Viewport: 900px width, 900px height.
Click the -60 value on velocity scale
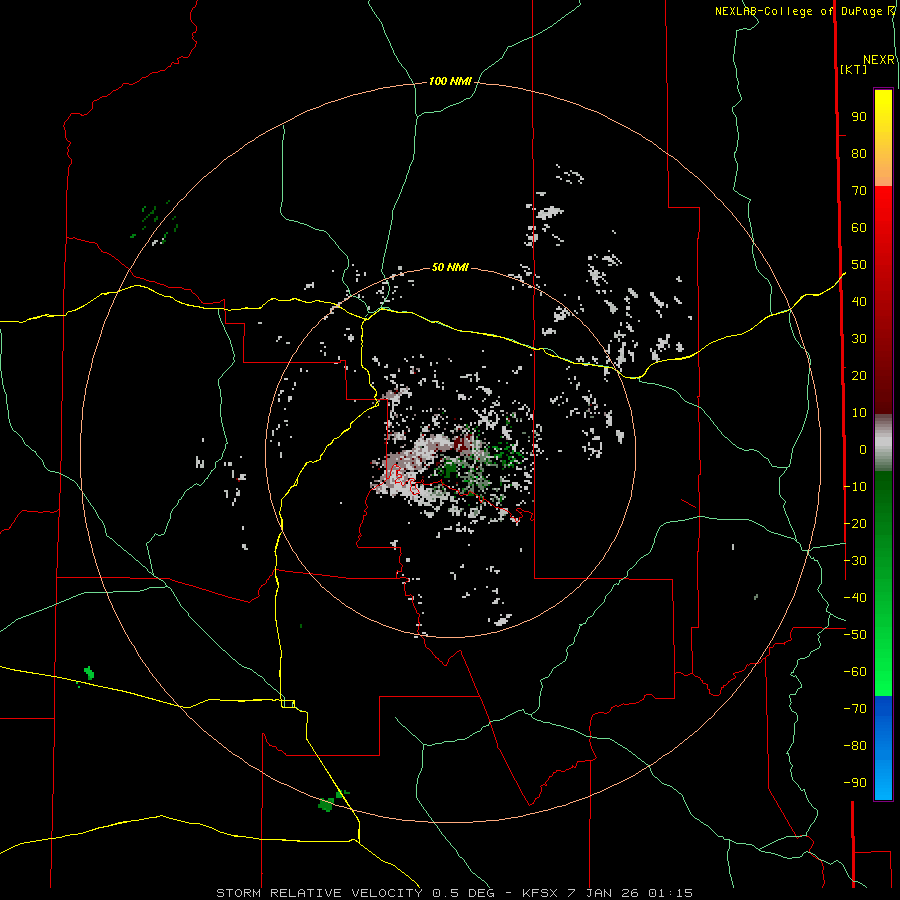855,672
